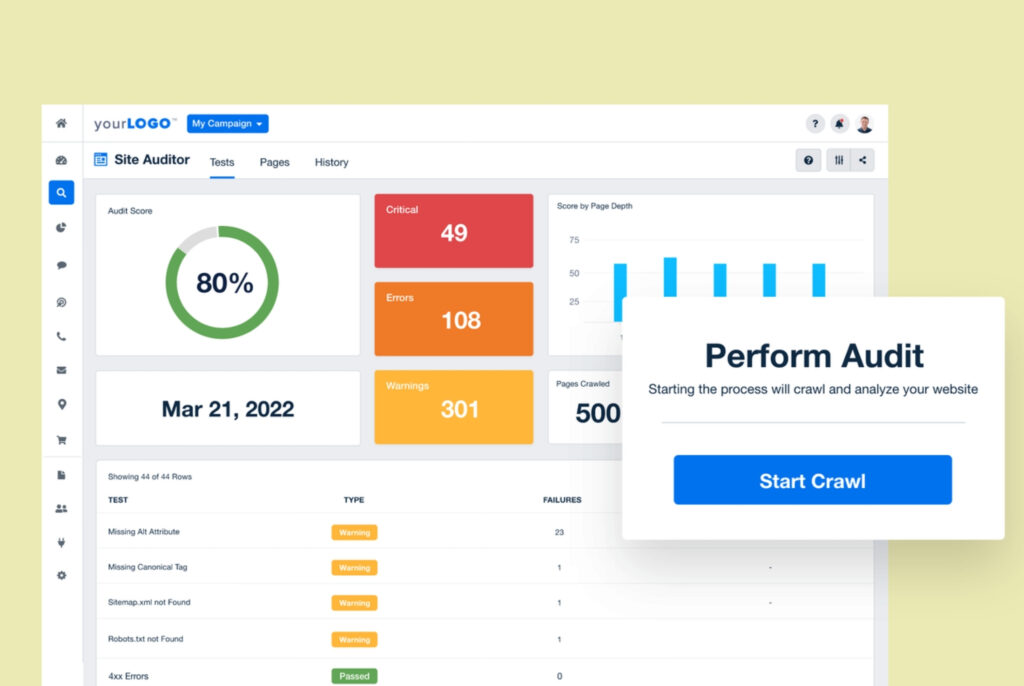Open the integrations plug icon in sidebar
This screenshot has width=1024, height=686.
61,543
